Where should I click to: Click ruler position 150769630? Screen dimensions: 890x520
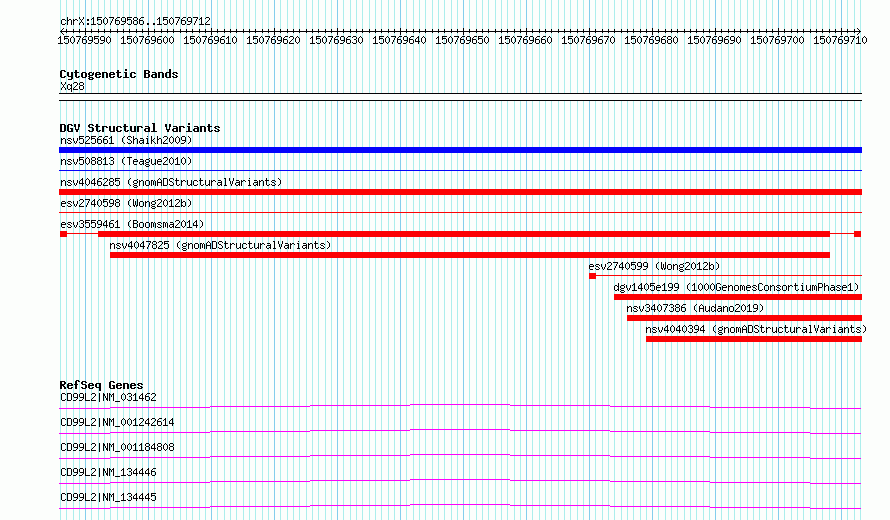(337, 40)
